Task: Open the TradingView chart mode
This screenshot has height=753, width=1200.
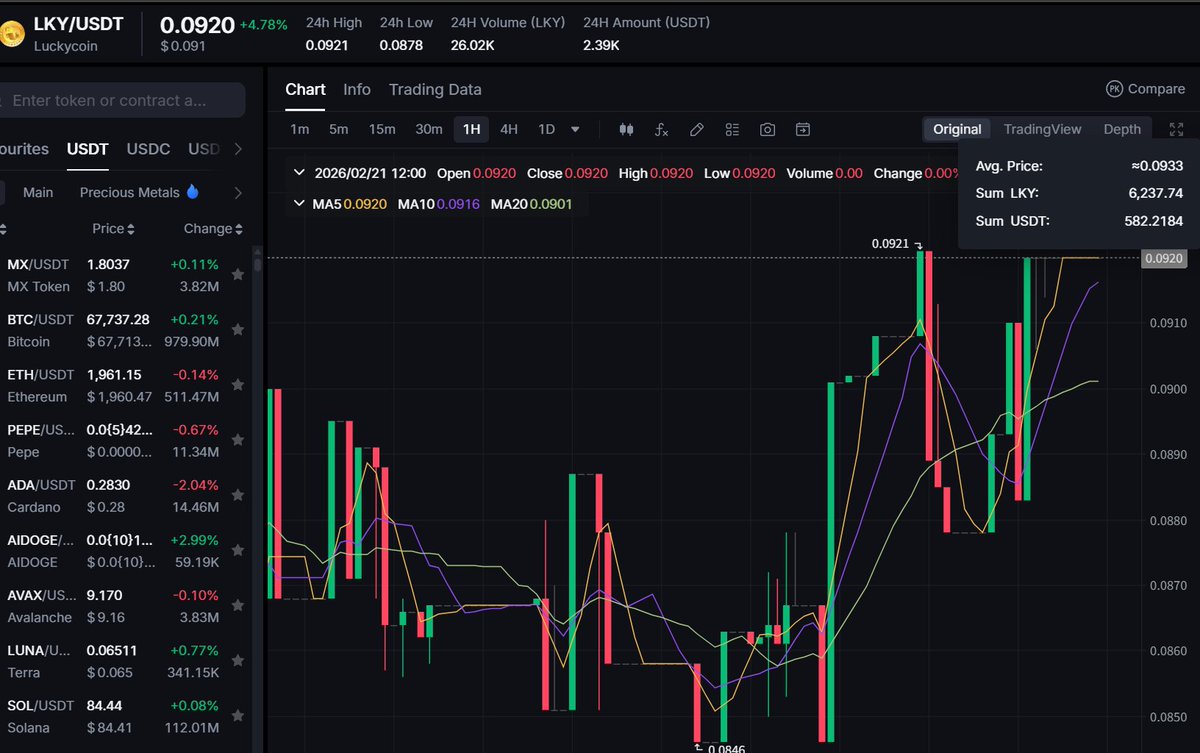Action: click(x=1042, y=129)
